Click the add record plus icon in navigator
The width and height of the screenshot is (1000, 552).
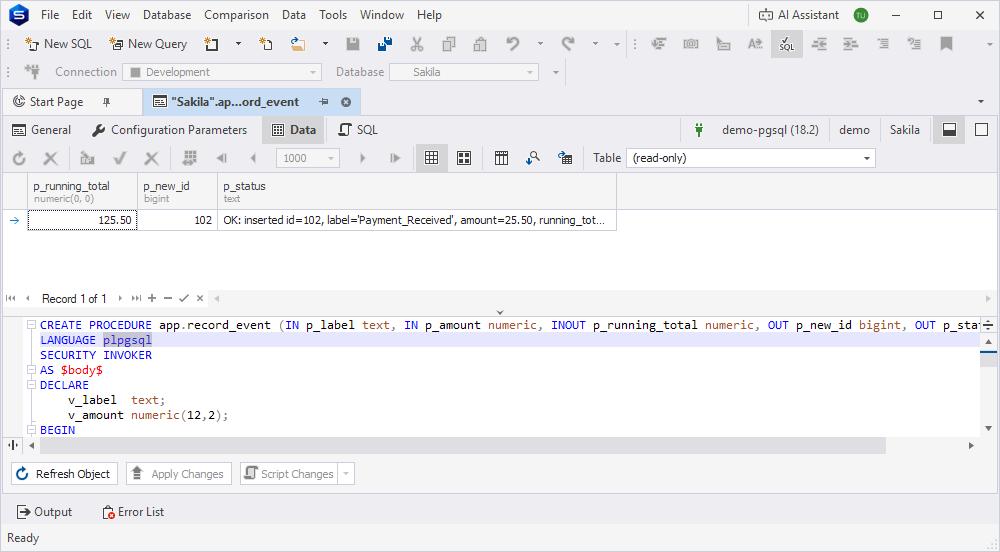coord(152,298)
